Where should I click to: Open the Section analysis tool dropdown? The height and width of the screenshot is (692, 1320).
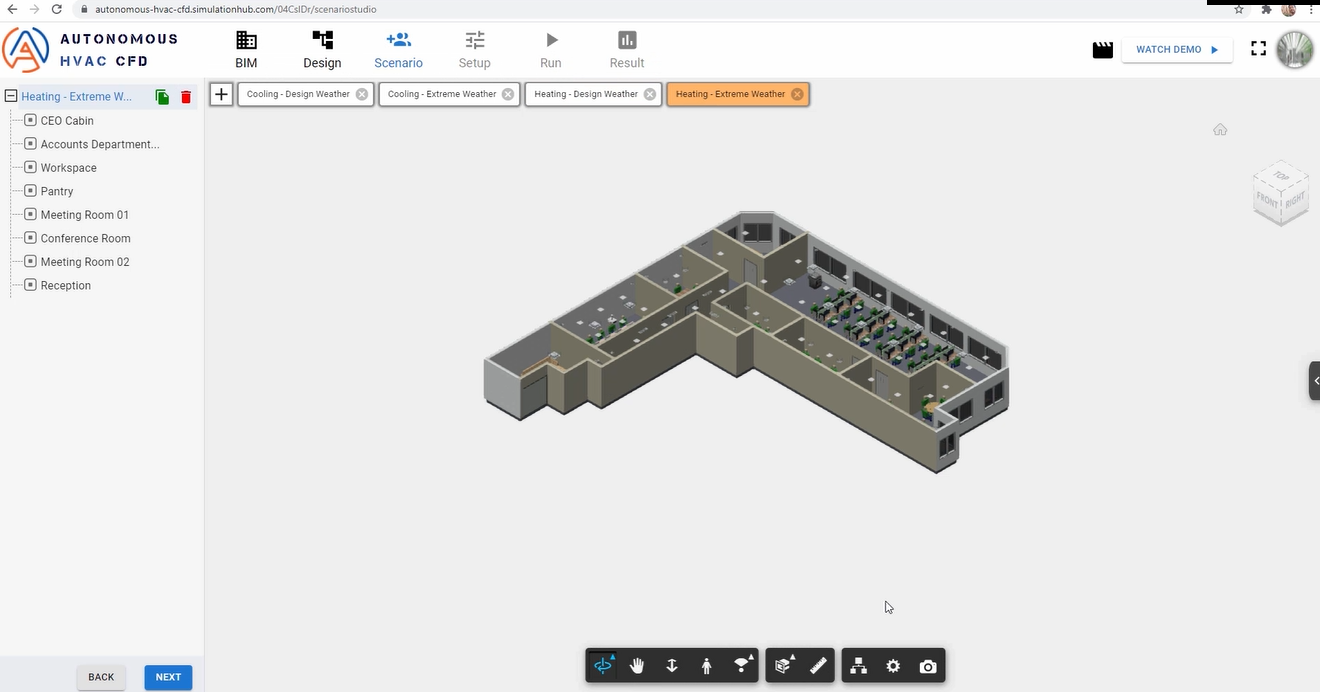[x=785, y=666]
